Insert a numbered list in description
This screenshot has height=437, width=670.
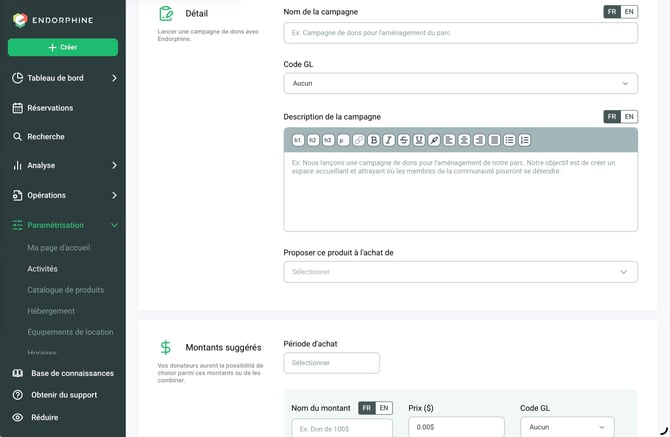click(x=524, y=140)
